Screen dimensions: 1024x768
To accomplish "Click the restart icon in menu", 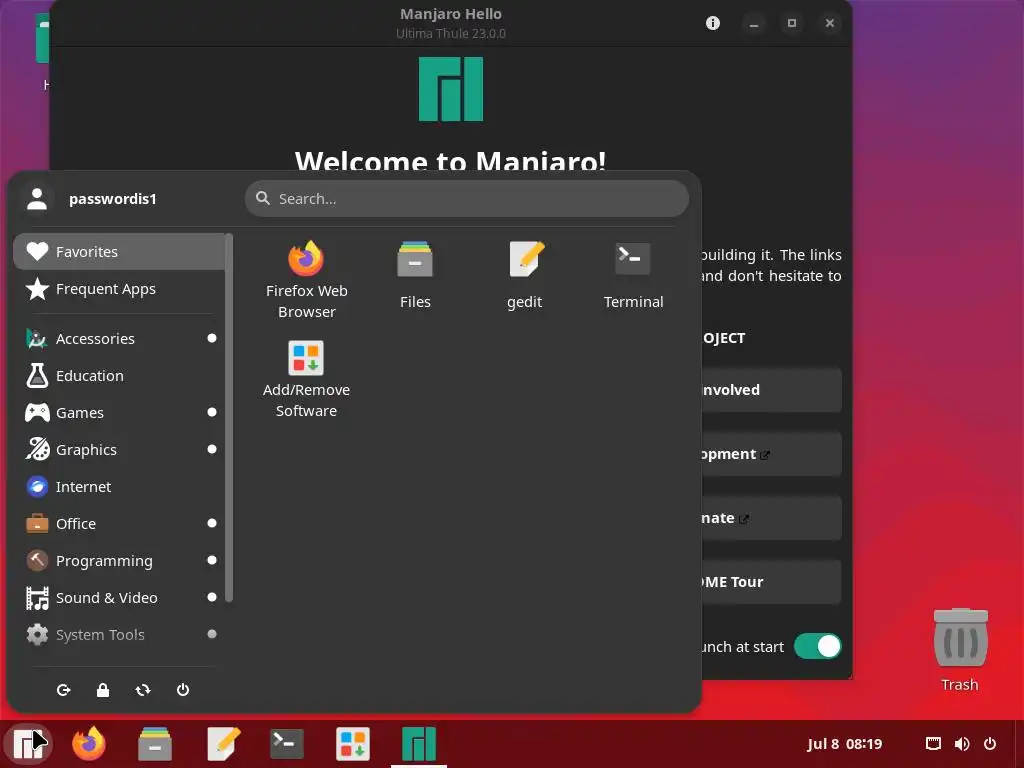I will click(x=143, y=690).
